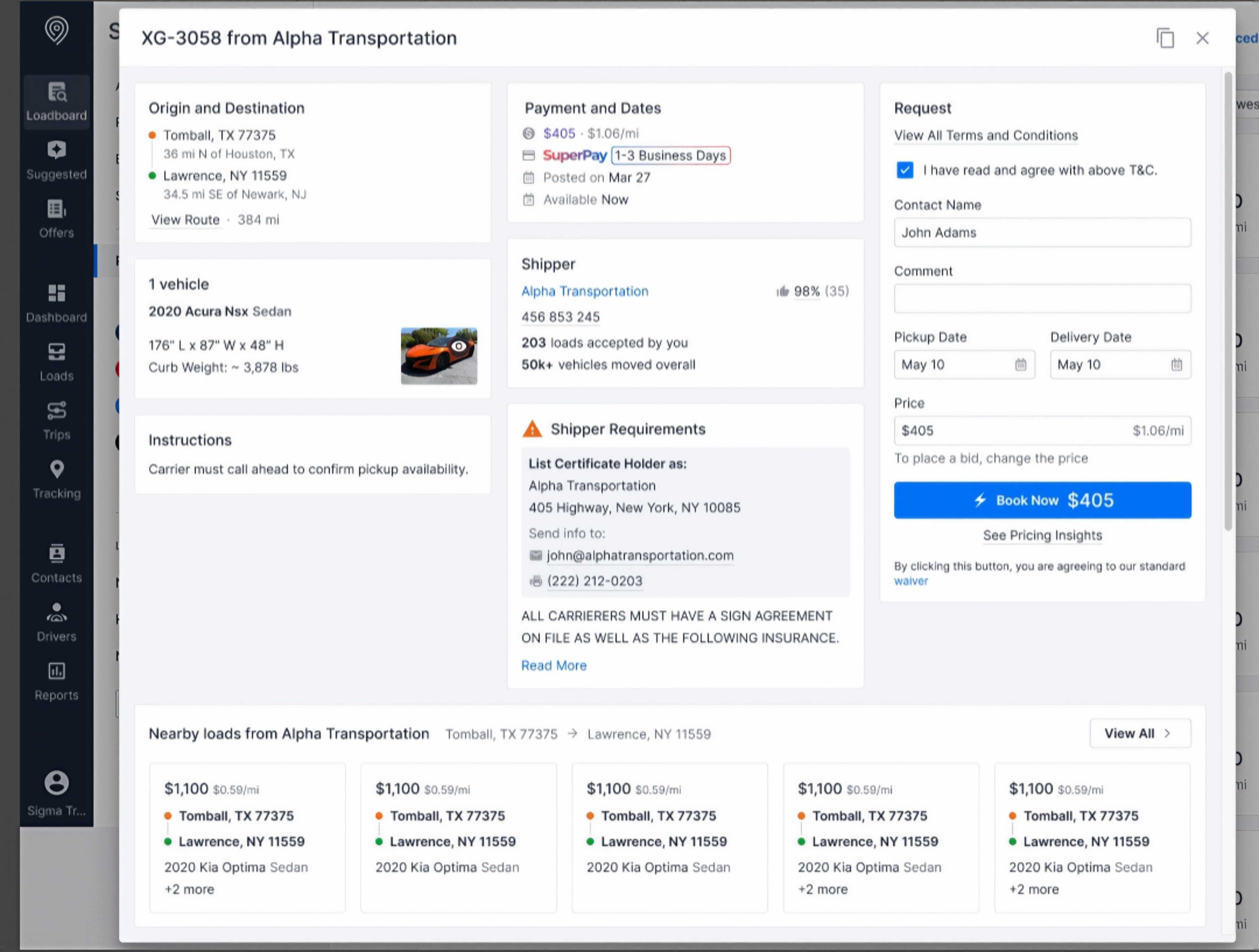Click the Price field showing $405
1259x952 pixels.
1042,431
